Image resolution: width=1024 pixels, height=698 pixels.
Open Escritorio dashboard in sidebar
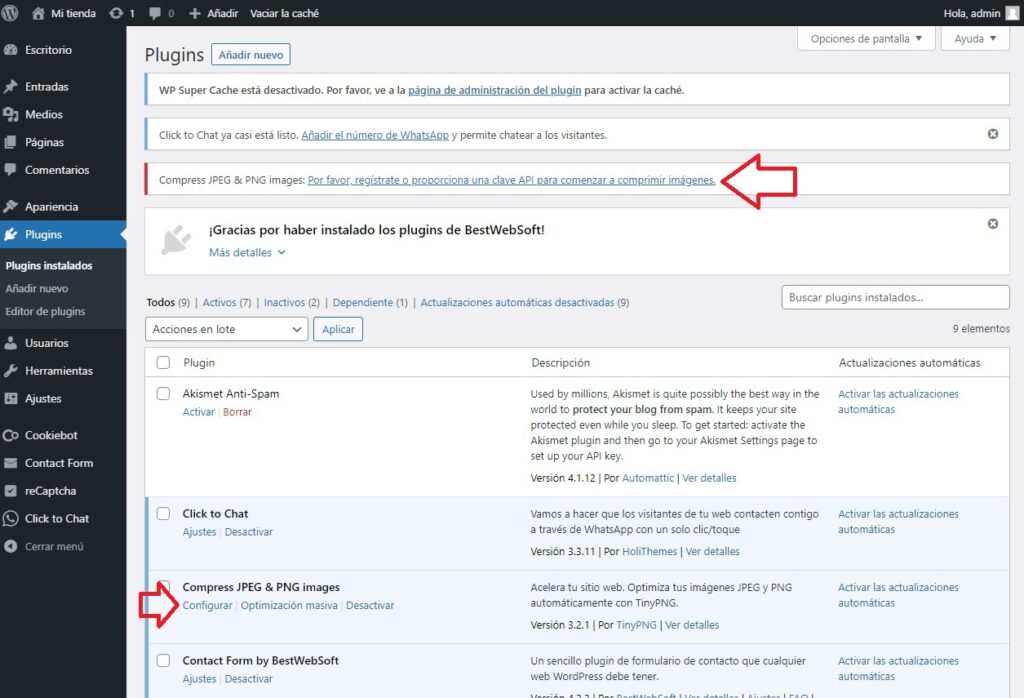tap(48, 50)
